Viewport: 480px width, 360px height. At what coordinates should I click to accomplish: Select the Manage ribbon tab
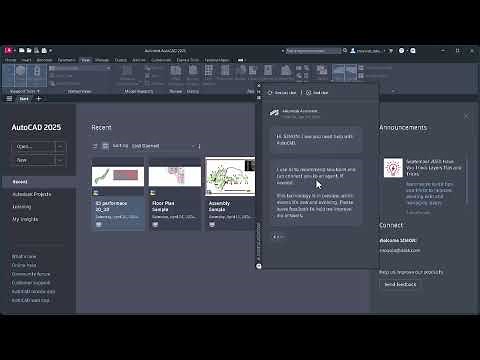(102, 60)
